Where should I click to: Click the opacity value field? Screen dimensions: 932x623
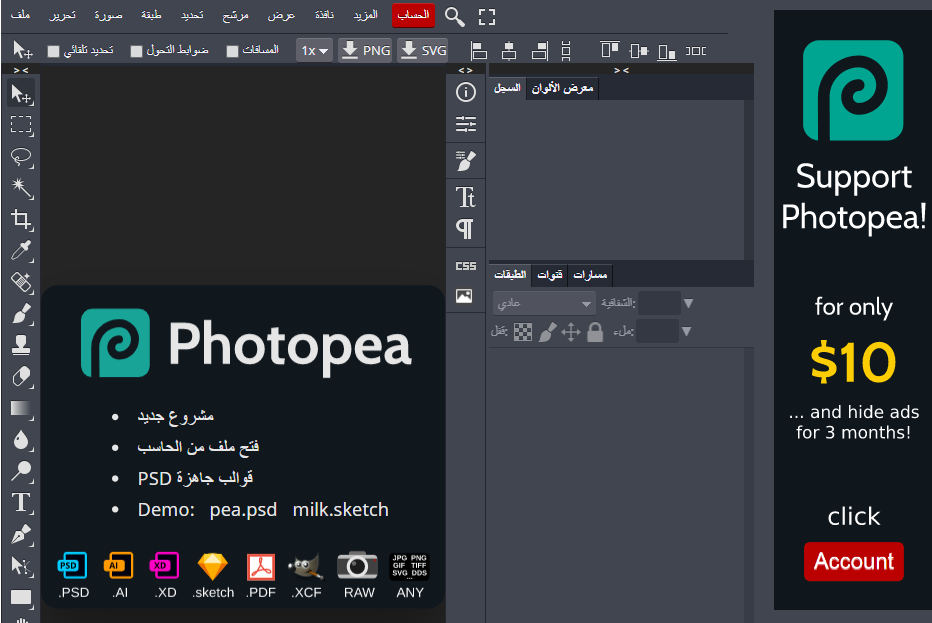[659, 303]
